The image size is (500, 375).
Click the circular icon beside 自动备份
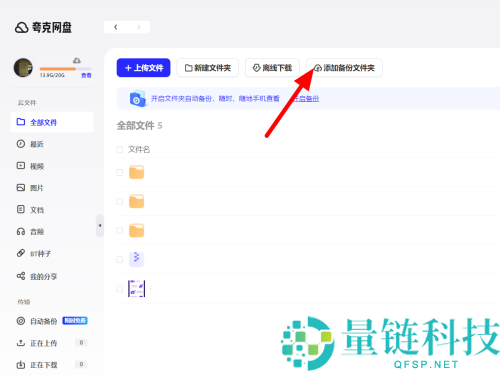(21, 321)
